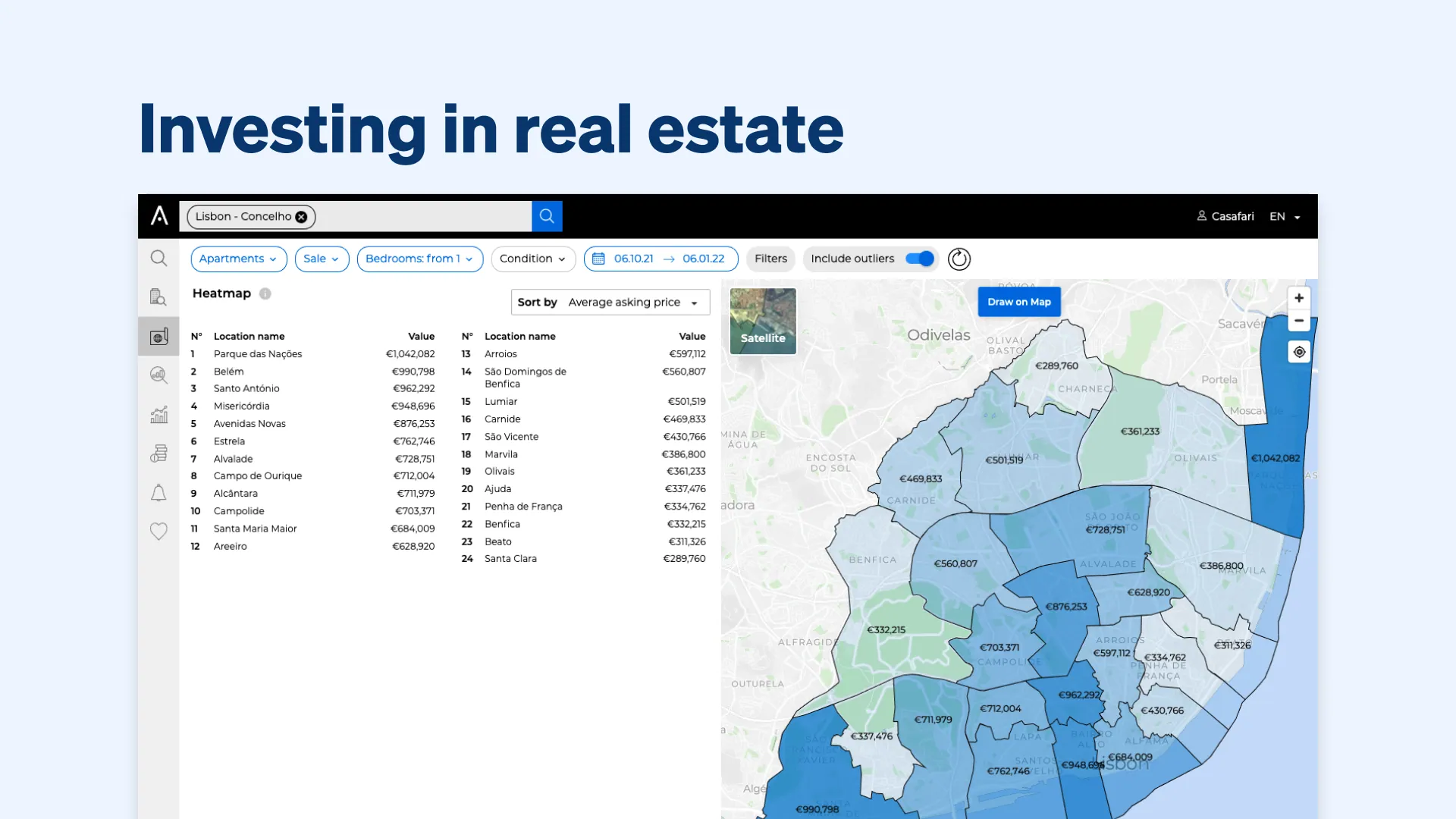Screen dimensions: 1456x819
Task: Select Santo António in the list
Action: pyautogui.click(x=313, y=388)
